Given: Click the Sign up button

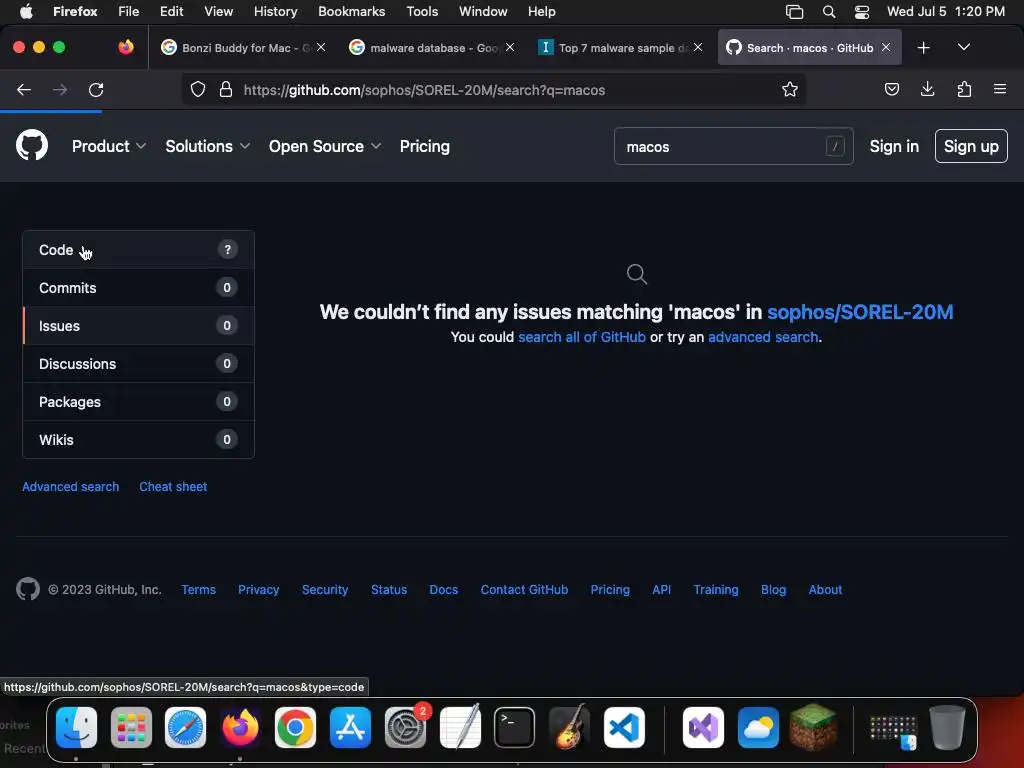Looking at the screenshot, I should (x=971, y=146).
